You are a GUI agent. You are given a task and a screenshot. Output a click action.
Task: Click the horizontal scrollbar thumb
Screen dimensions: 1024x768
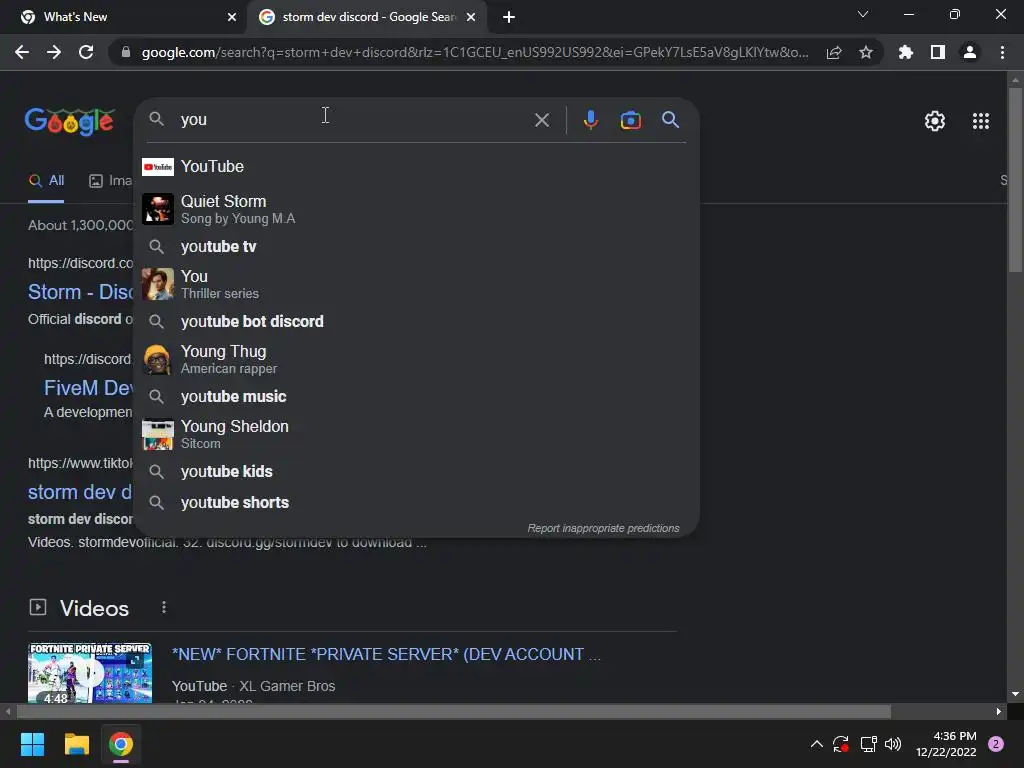(x=454, y=711)
